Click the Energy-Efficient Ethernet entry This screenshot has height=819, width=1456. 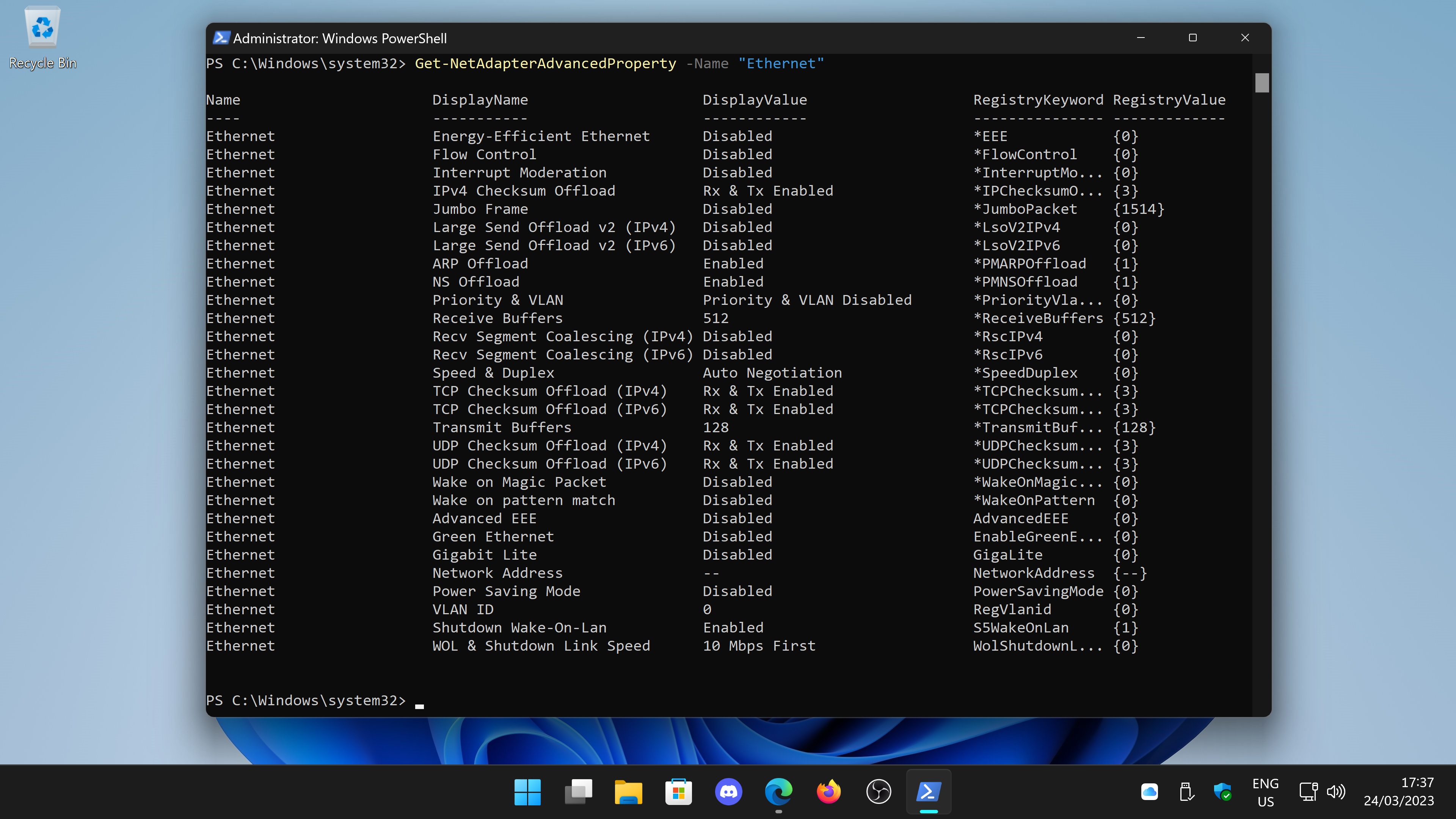tap(541, 136)
